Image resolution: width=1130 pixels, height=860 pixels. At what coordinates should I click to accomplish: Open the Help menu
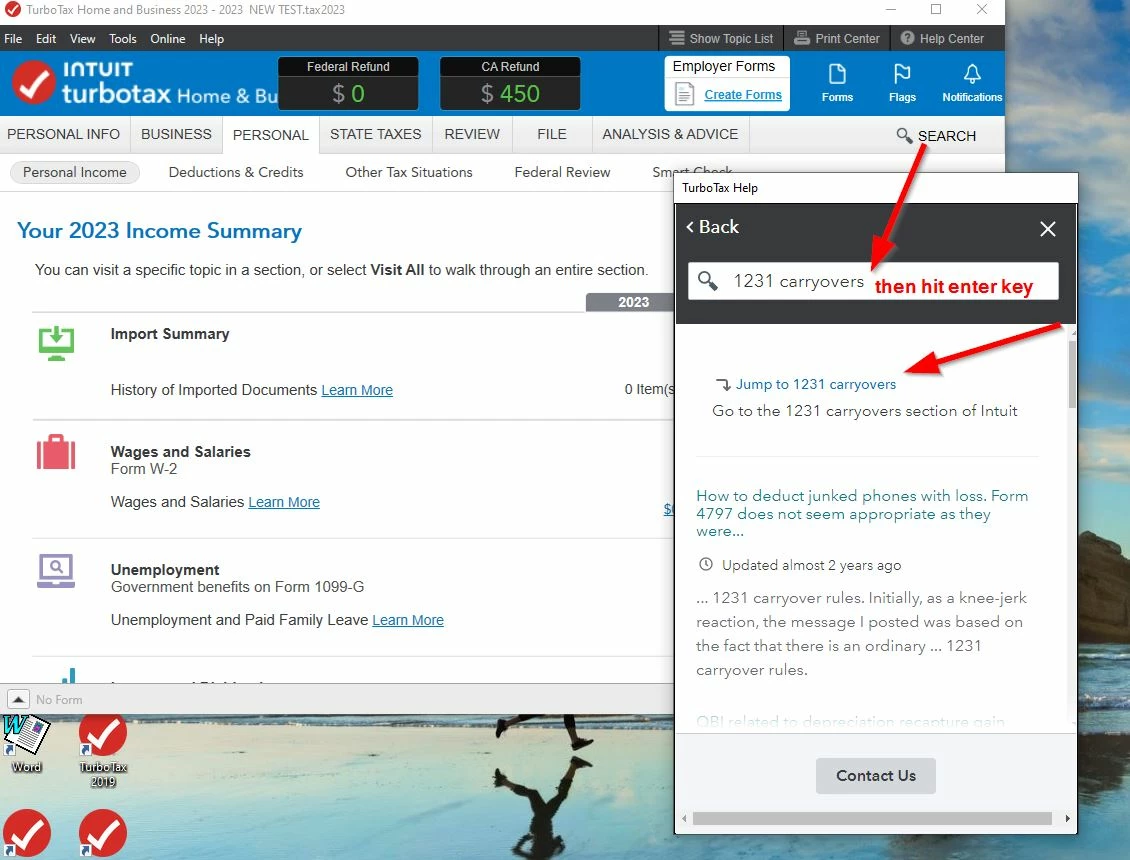[211, 38]
